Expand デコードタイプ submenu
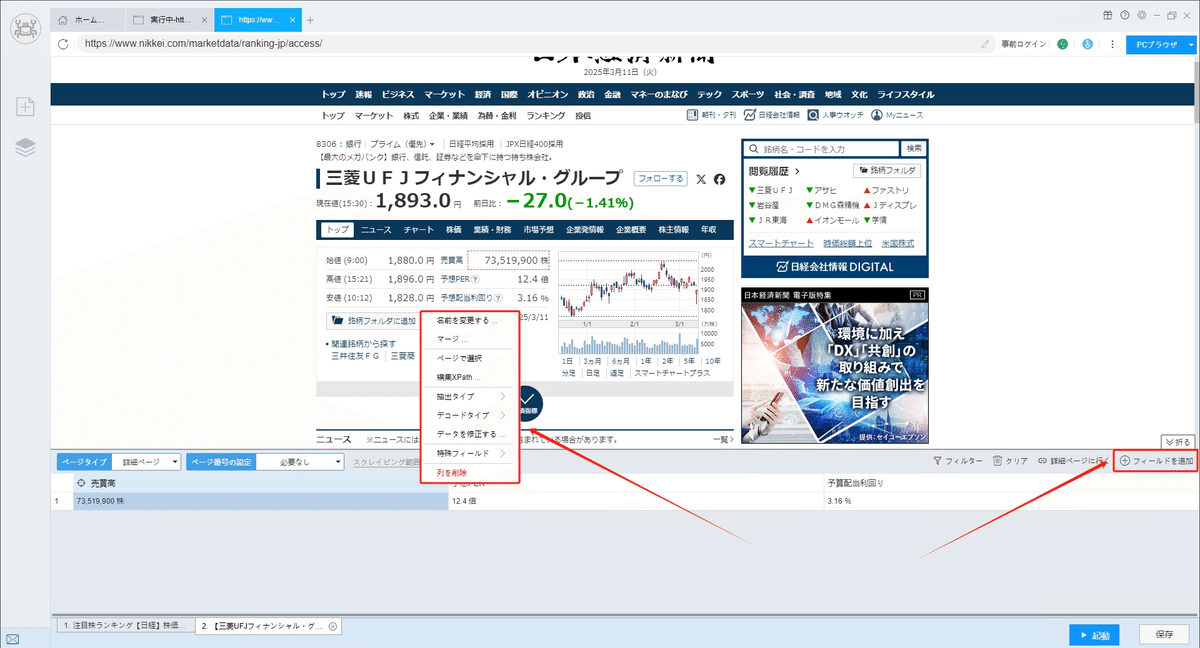This screenshot has height=648, width=1200. [470, 415]
